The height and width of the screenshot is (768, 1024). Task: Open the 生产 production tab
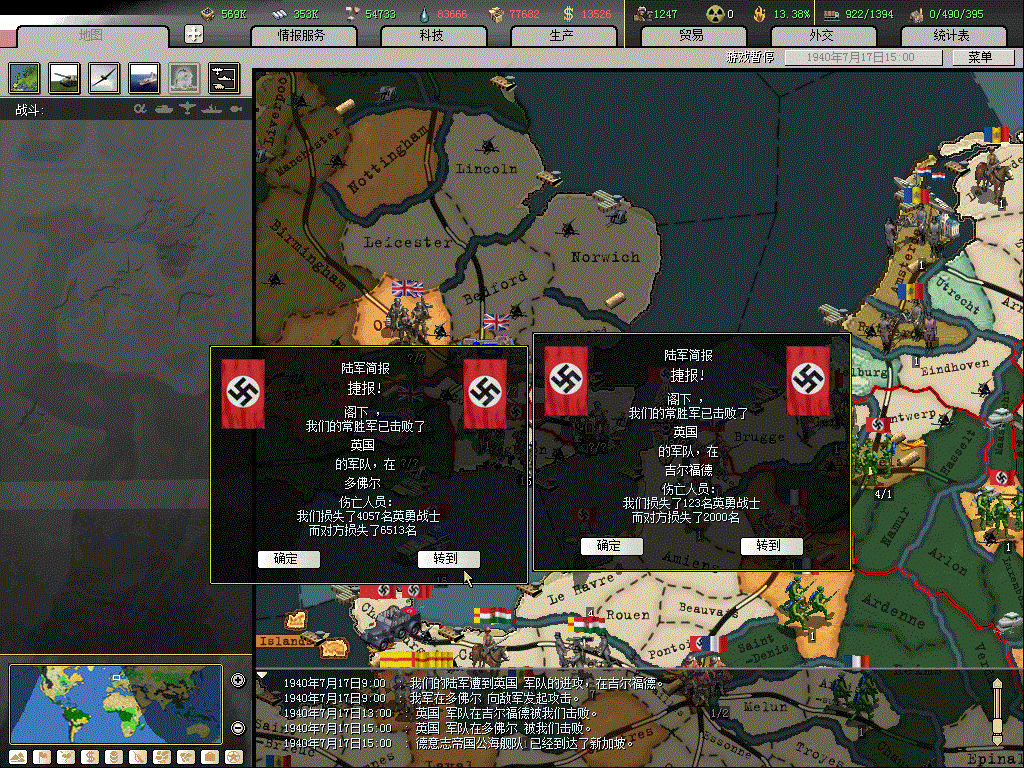tap(562, 35)
